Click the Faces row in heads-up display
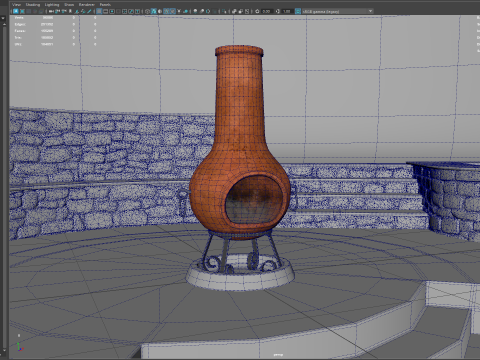This screenshot has height=360, width=480. (x=55, y=31)
